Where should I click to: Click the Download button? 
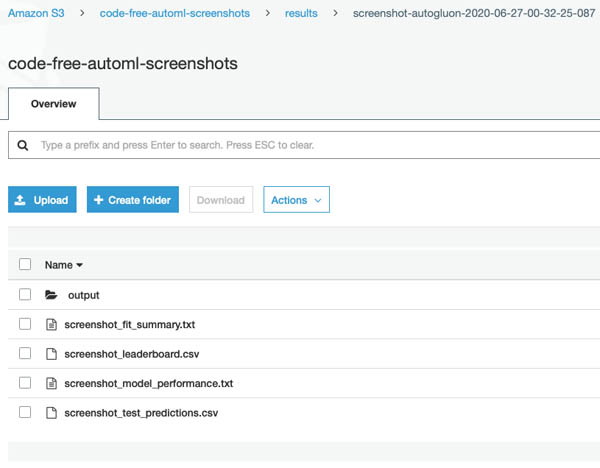pos(221,200)
